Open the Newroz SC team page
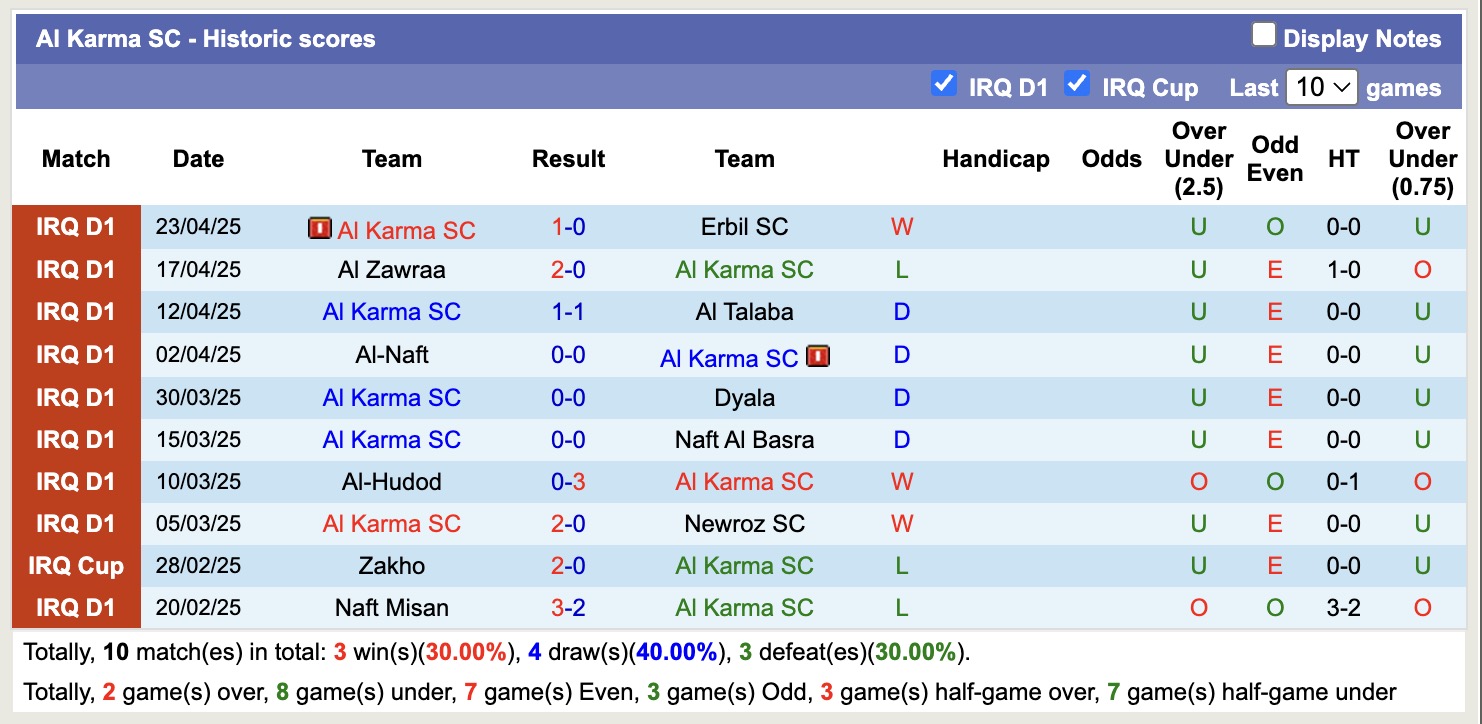1482x724 pixels. (x=744, y=523)
